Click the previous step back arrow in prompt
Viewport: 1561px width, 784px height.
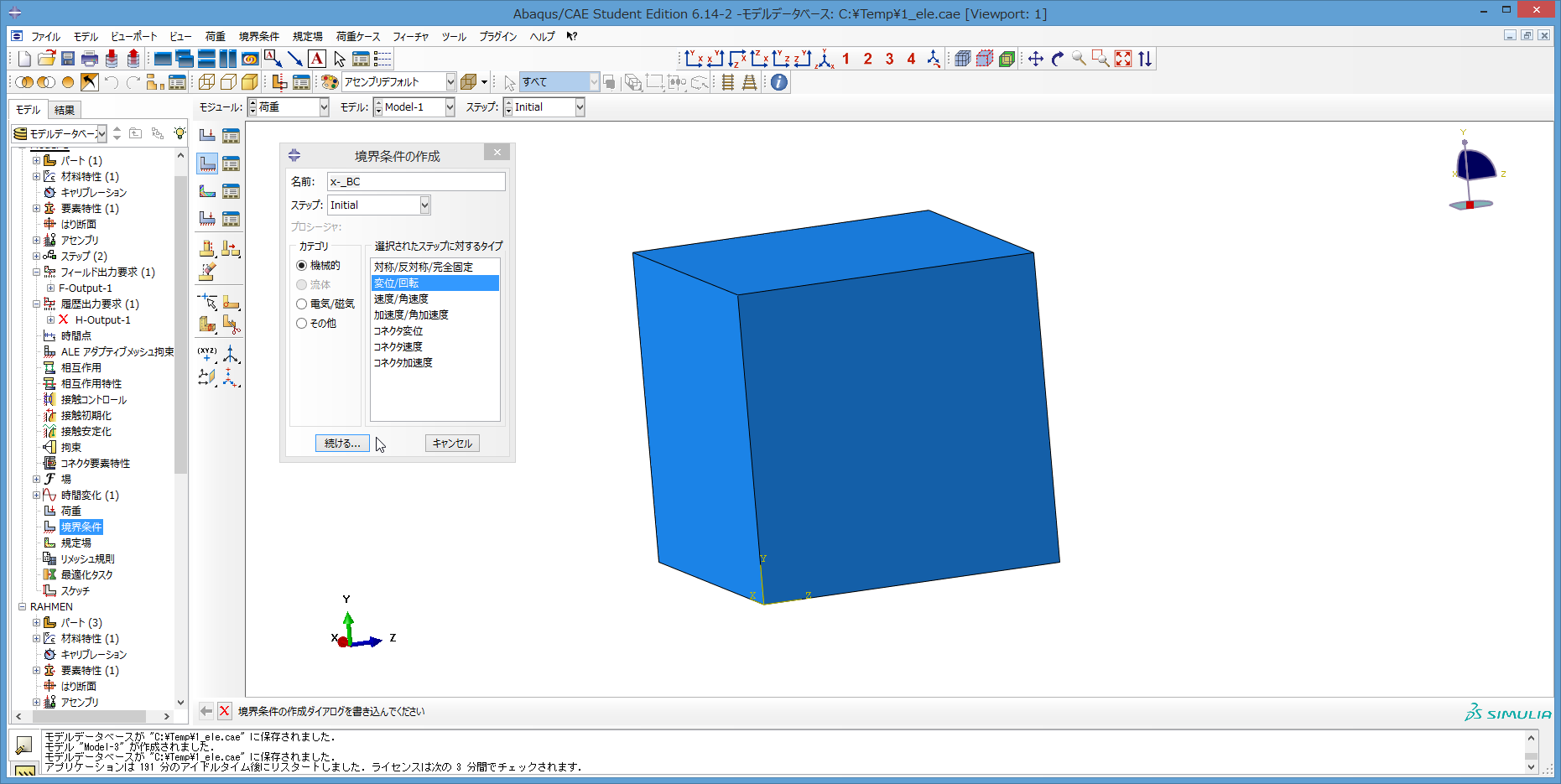point(206,711)
